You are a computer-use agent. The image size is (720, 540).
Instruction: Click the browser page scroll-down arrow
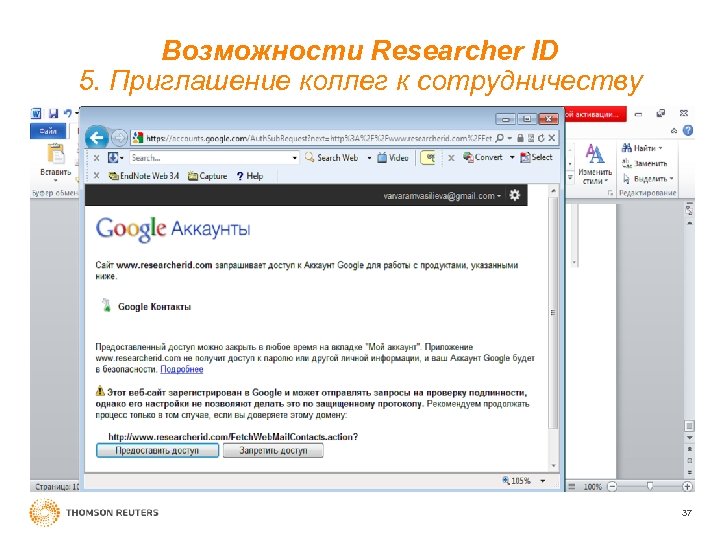click(553, 466)
